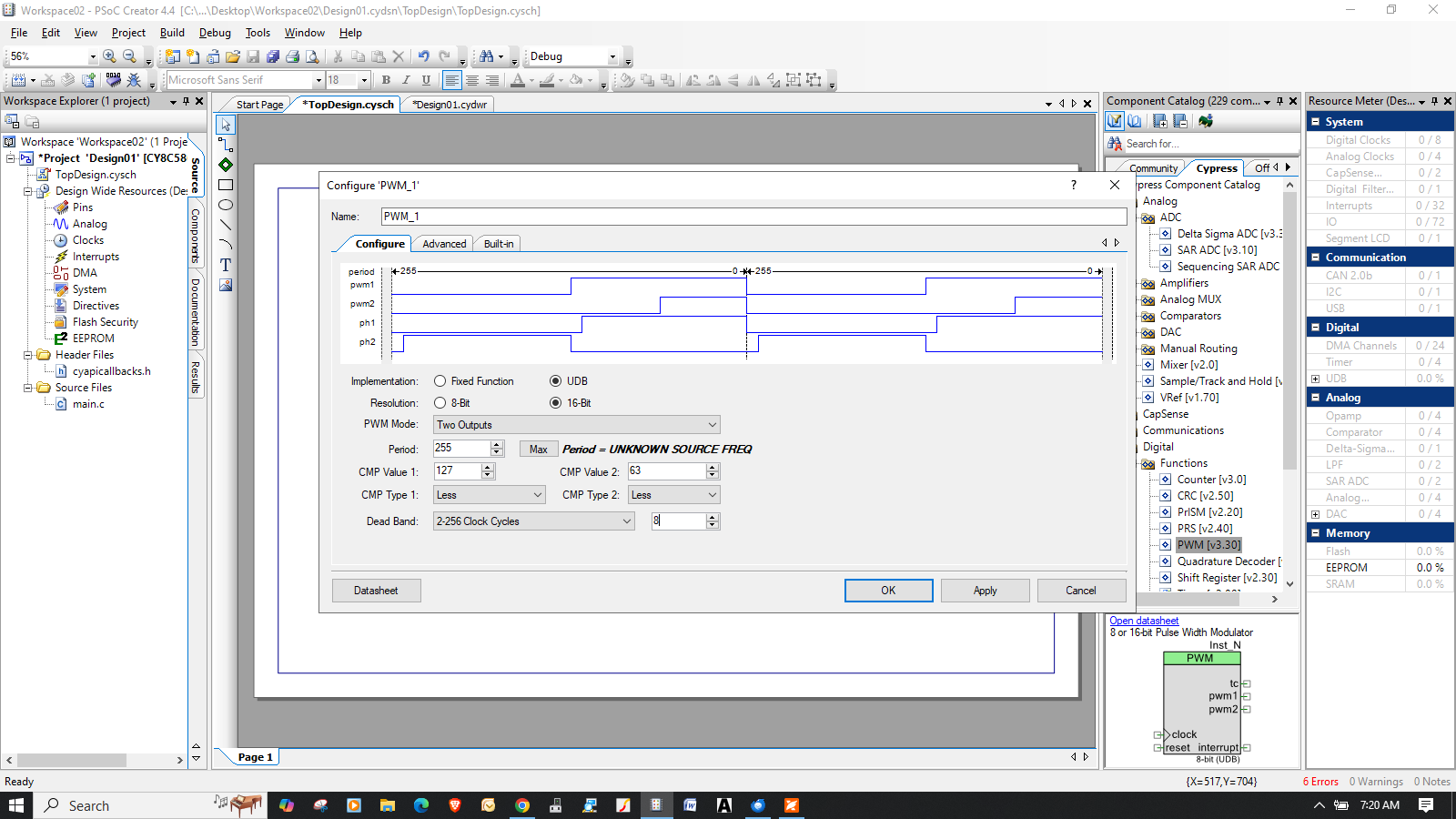Click the Open folder toolbar icon
1456x819 pixels.
[x=233, y=56]
